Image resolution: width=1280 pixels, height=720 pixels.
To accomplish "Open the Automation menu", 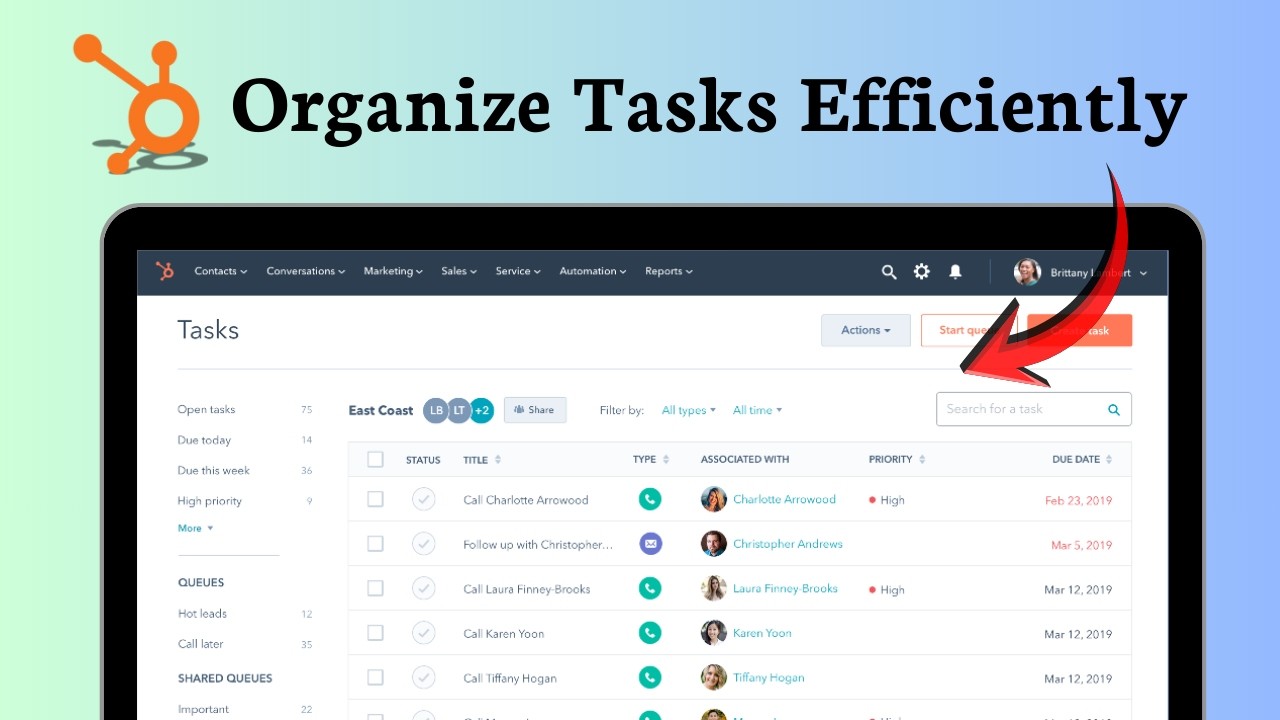I will 593,271.
